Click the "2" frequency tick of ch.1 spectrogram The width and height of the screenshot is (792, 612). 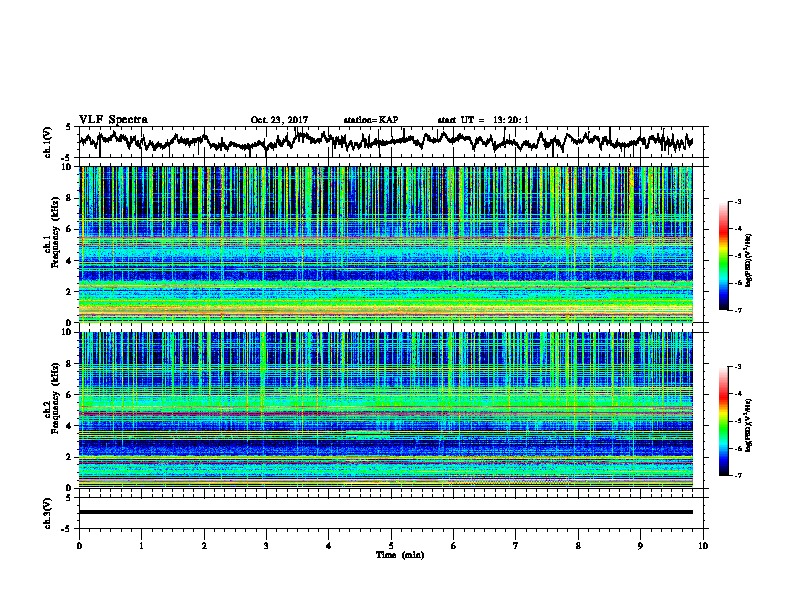pyautogui.click(x=71, y=292)
